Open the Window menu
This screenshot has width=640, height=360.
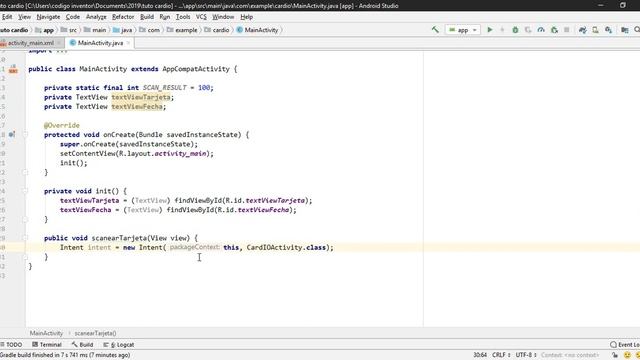coord(223,17)
